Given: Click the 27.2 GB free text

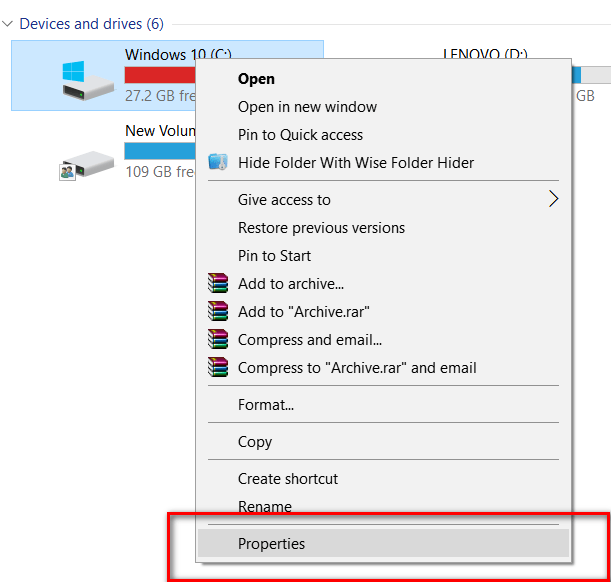Looking at the screenshot, I should [x=160, y=95].
